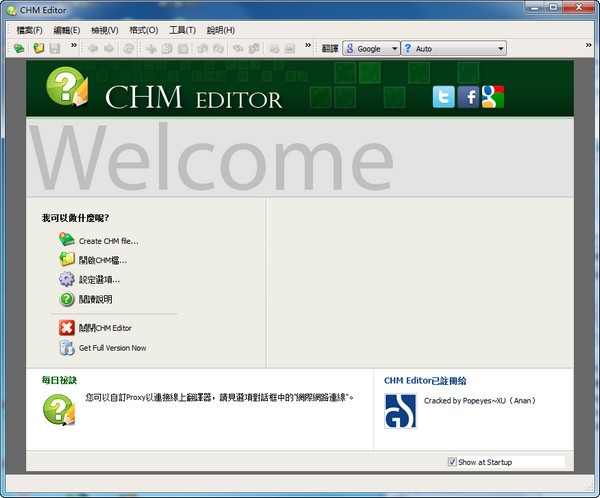The height and width of the screenshot is (498, 600).
Task: Open the 檔案(F) menu
Action: tap(29, 30)
